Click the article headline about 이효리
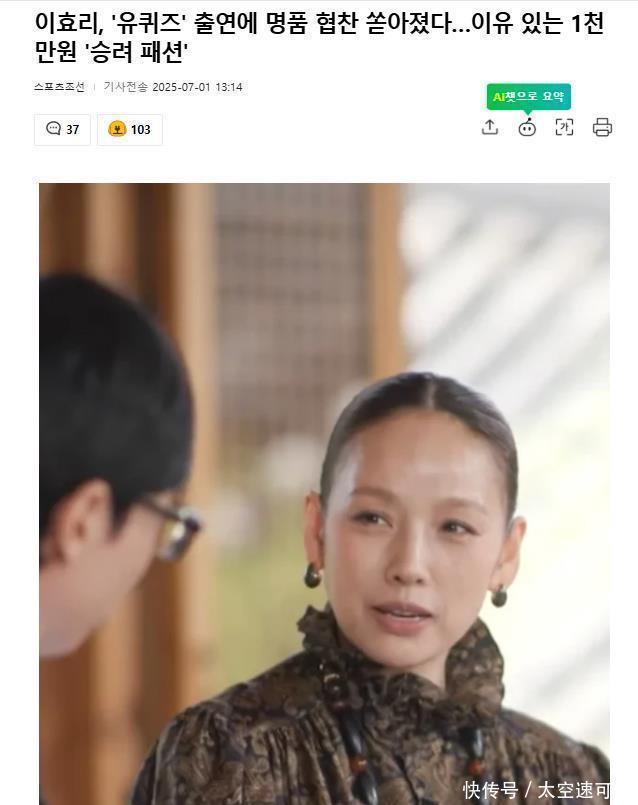 click(x=319, y=37)
